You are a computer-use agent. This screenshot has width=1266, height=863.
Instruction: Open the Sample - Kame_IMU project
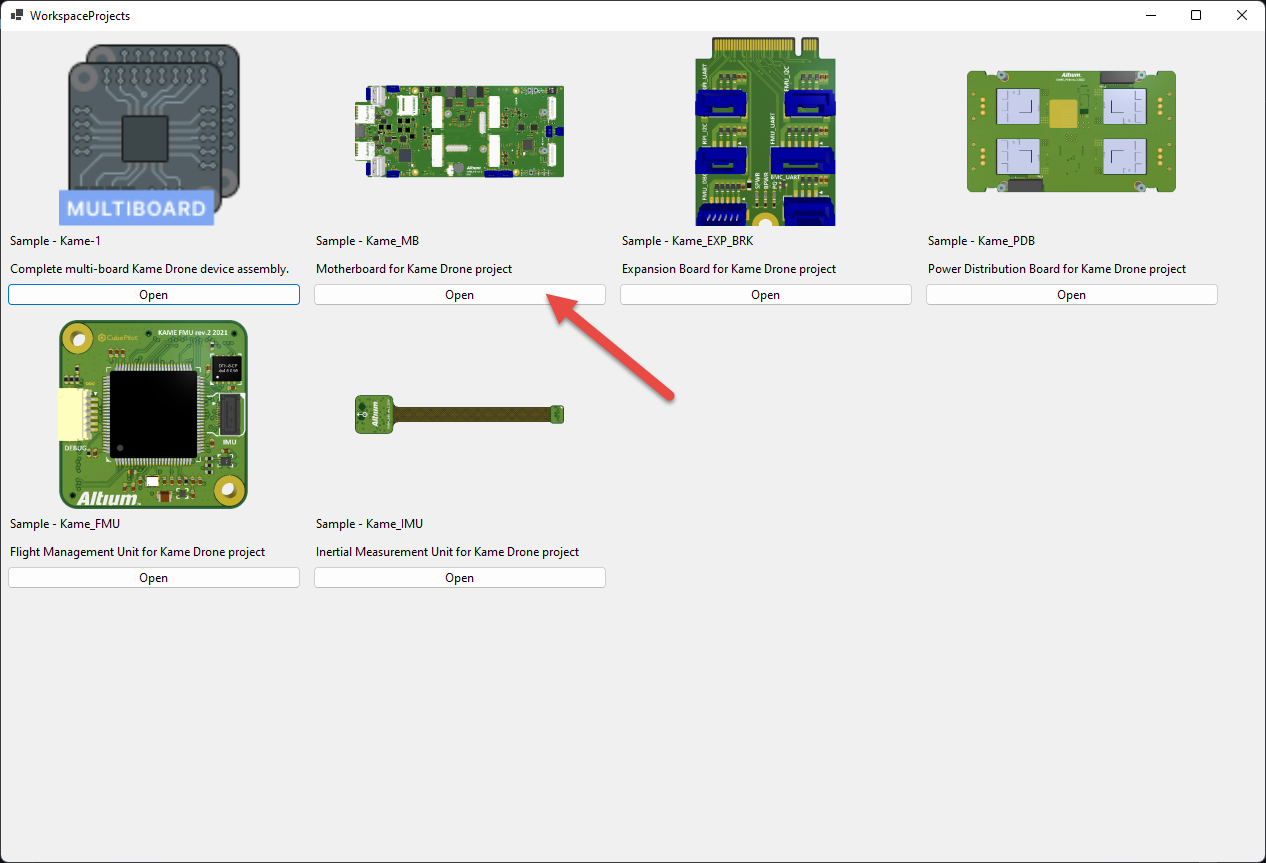[x=459, y=577]
